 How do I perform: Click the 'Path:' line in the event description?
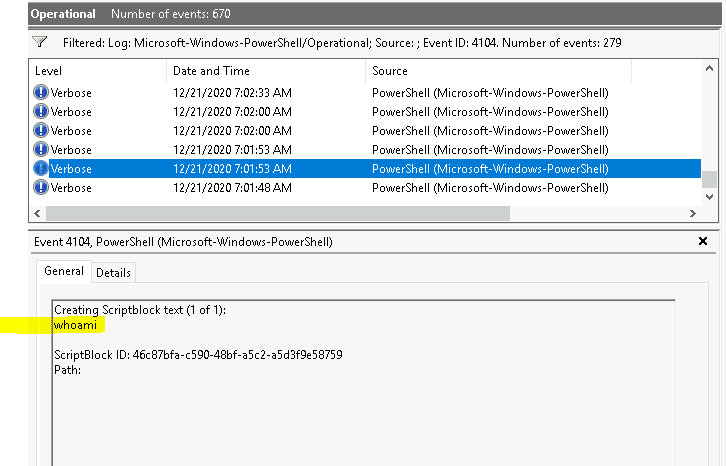click(68, 370)
